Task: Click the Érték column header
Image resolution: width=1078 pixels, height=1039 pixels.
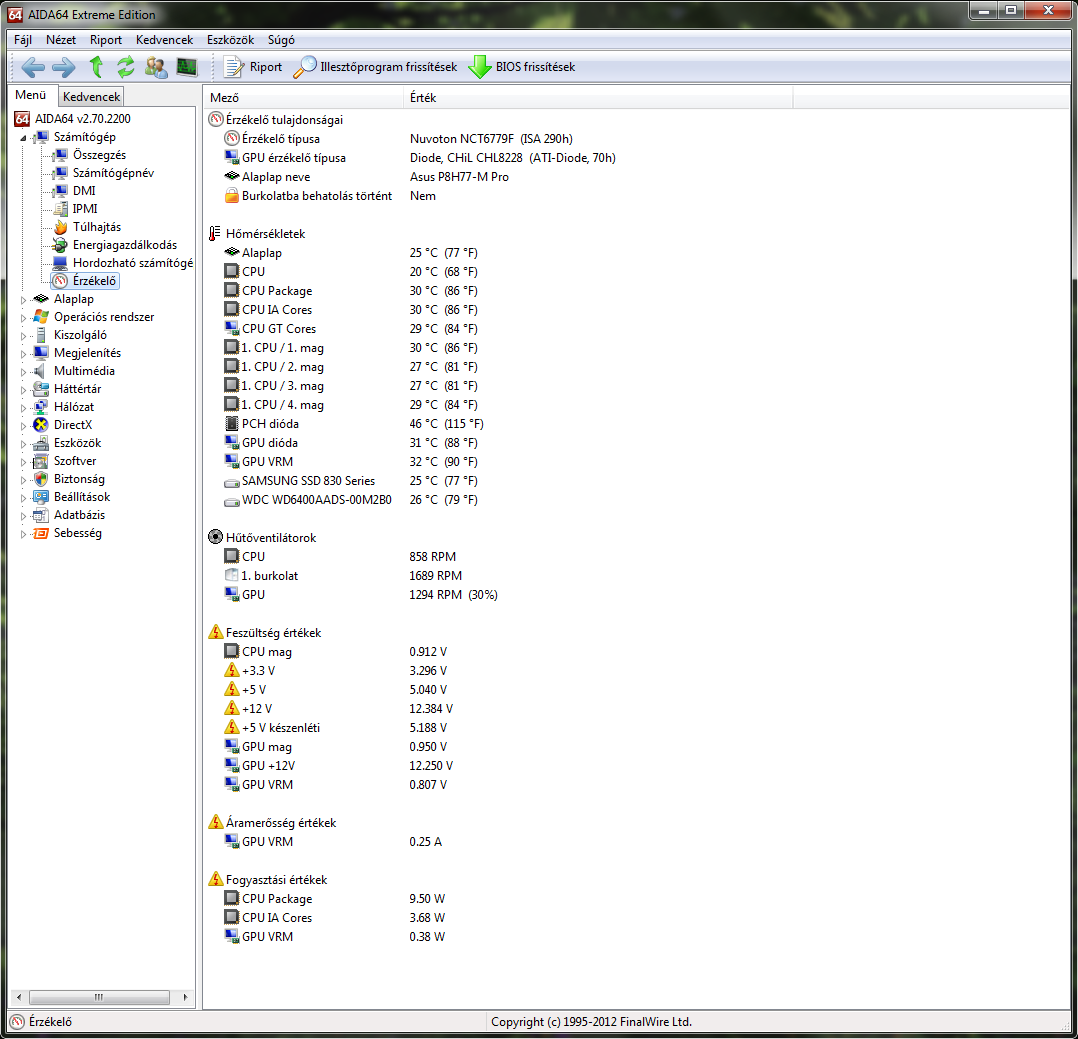Action: click(x=597, y=98)
